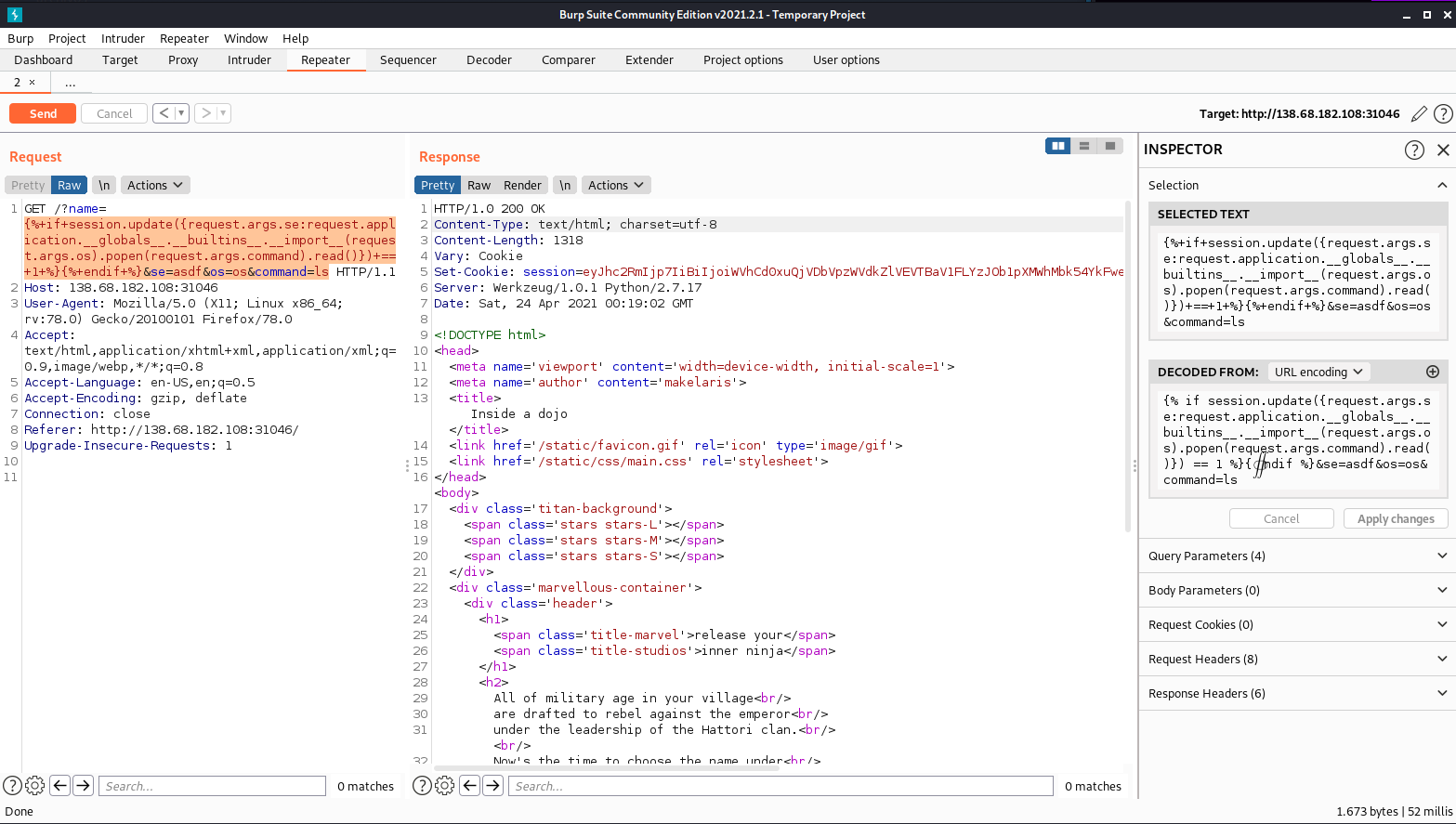Screen dimensions: 1456x824
Task: Click the response pane vertical scrollbar
Action: click(1128, 367)
